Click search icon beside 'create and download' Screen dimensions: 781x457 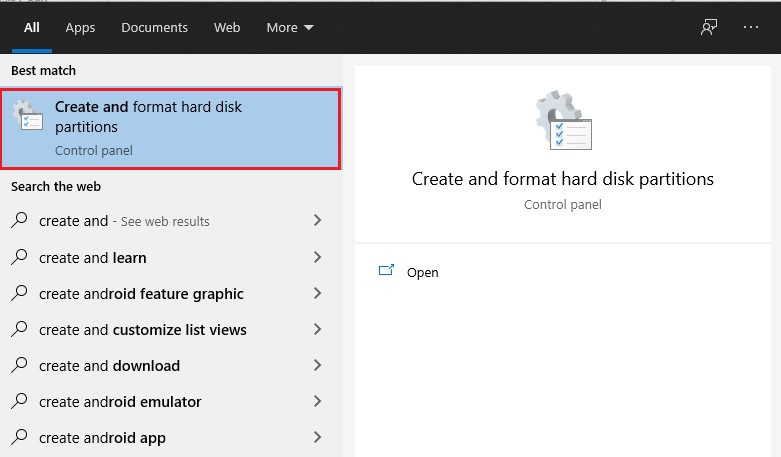click(x=19, y=365)
